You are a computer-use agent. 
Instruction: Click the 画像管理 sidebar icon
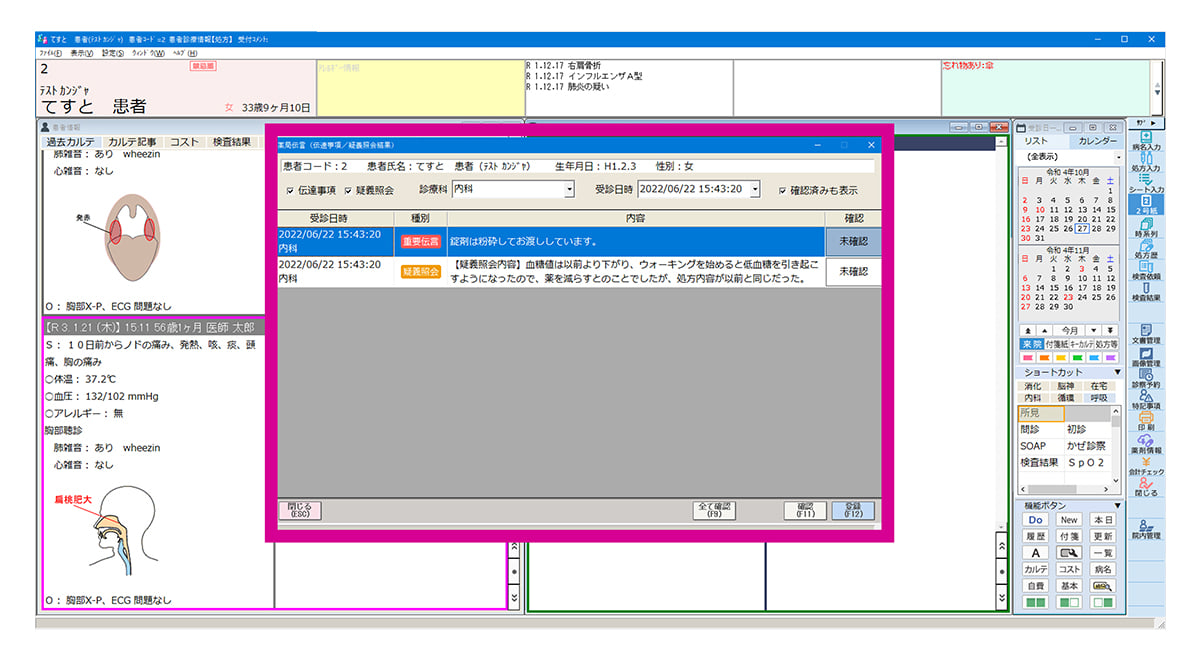(x=1145, y=357)
